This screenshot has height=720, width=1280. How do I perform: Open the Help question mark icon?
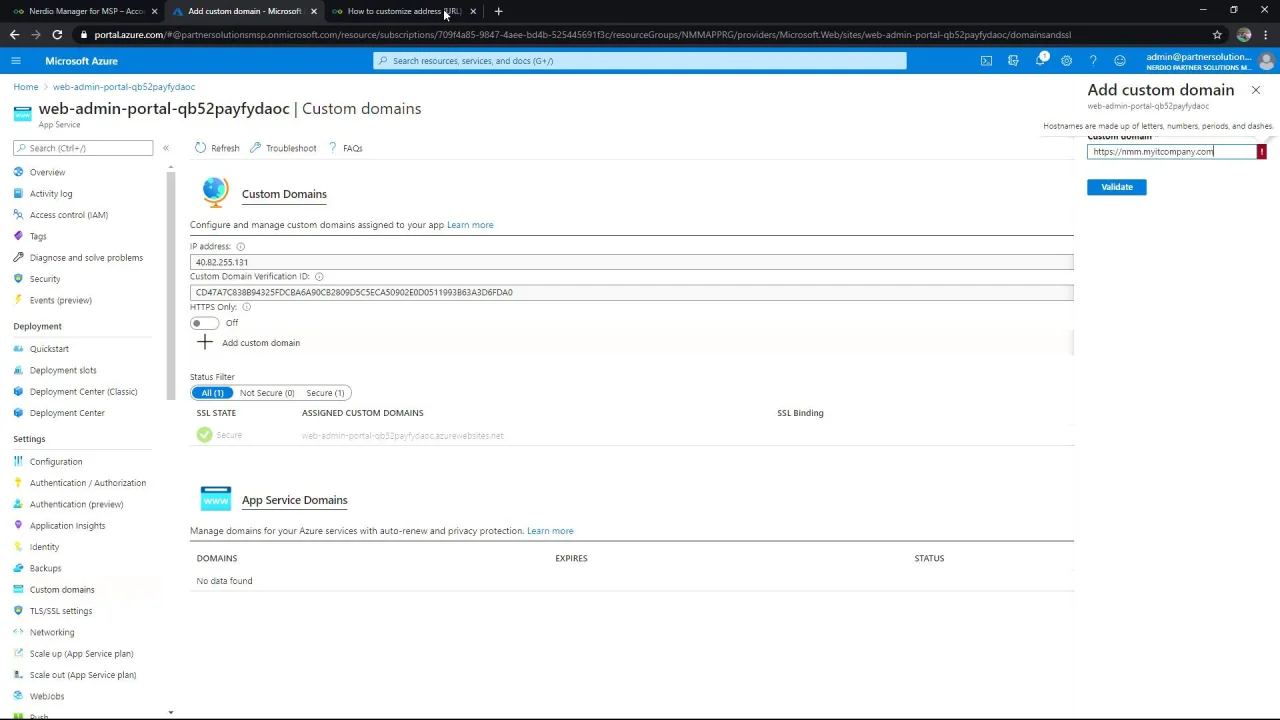pyautogui.click(x=1093, y=61)
